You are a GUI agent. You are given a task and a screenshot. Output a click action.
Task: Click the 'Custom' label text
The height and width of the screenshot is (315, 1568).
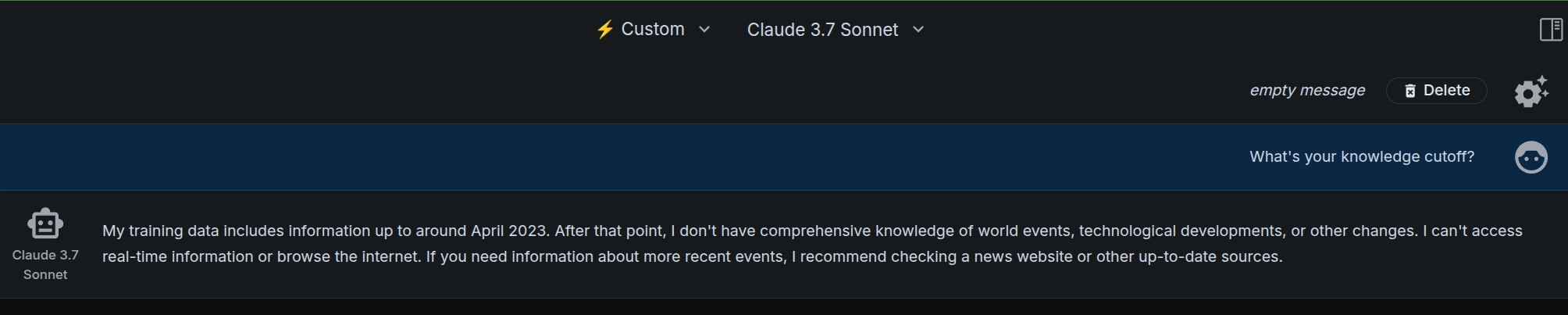coord(653,30)
